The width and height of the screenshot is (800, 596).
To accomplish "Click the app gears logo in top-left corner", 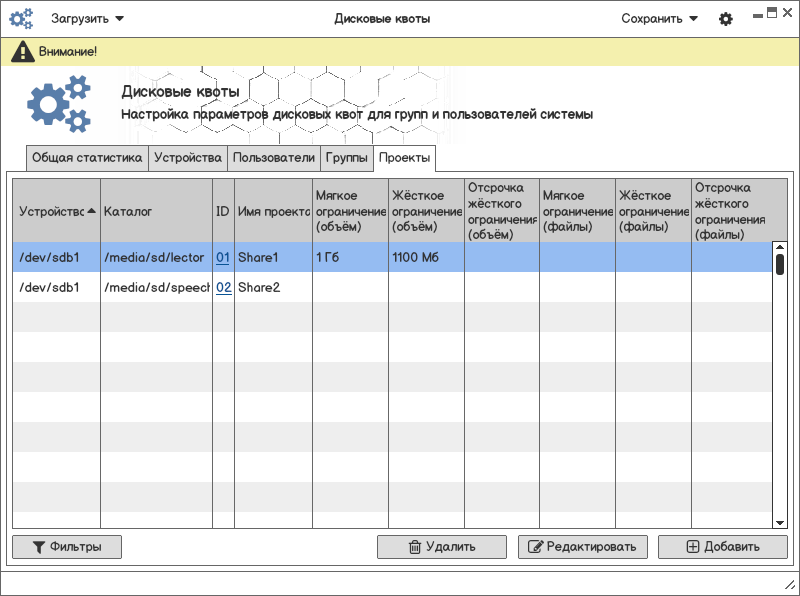I will (x=21, y=19).
